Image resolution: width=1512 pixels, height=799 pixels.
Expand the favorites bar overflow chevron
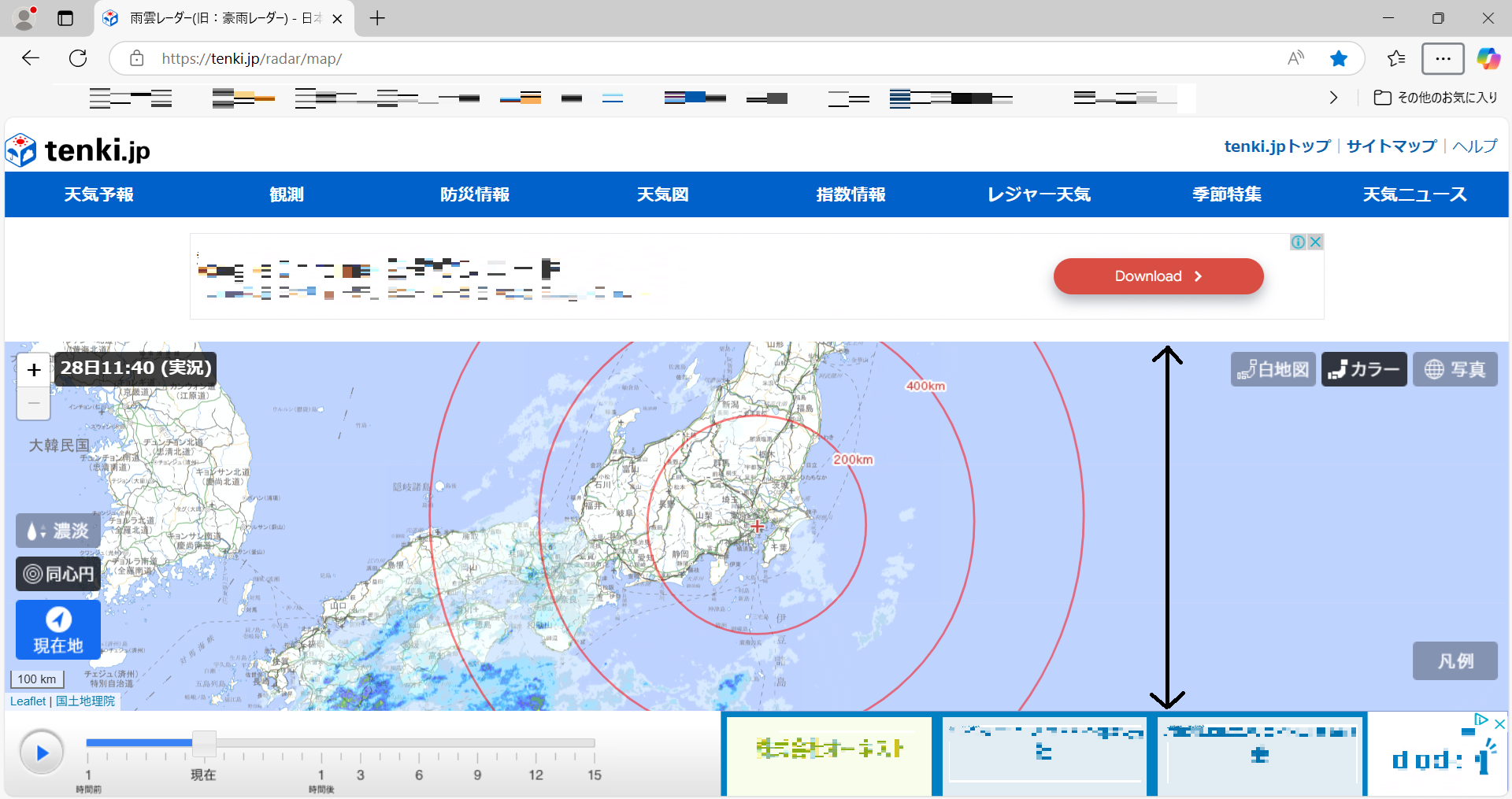tap(1333, 98)
